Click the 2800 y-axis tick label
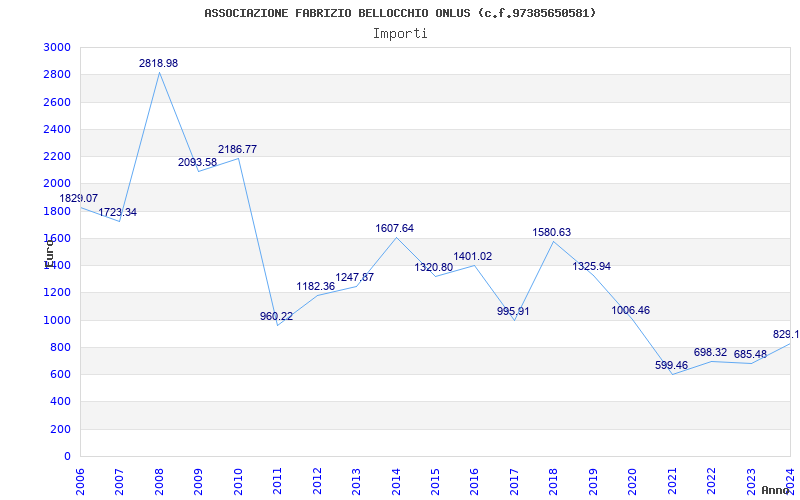 57,75
